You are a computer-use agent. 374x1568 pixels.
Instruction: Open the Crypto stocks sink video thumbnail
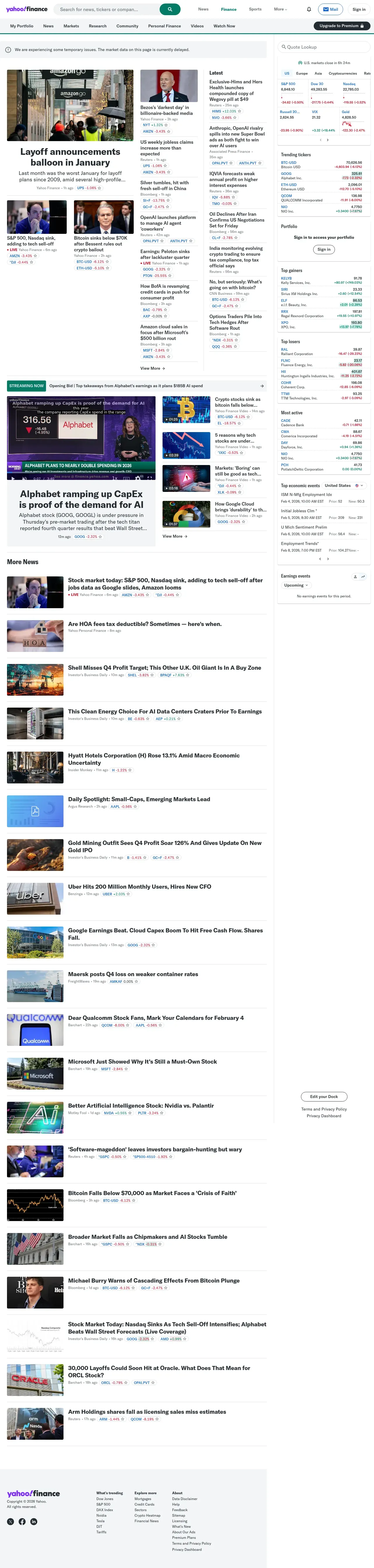[186, 409]
